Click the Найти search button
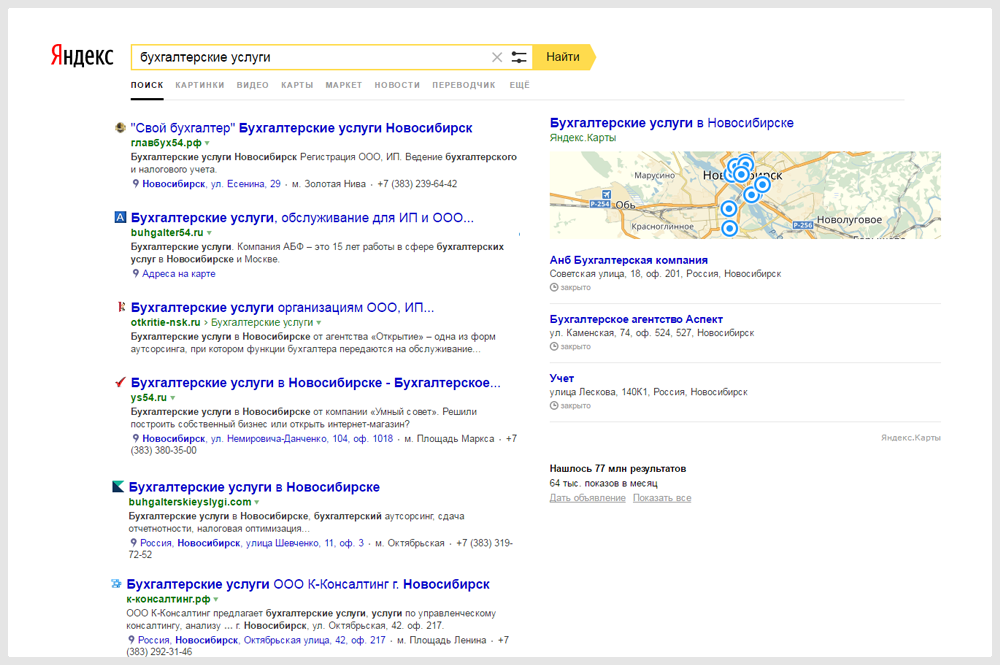The width and height of the screenshot is (1000, 665). click(x=564, y=57)
